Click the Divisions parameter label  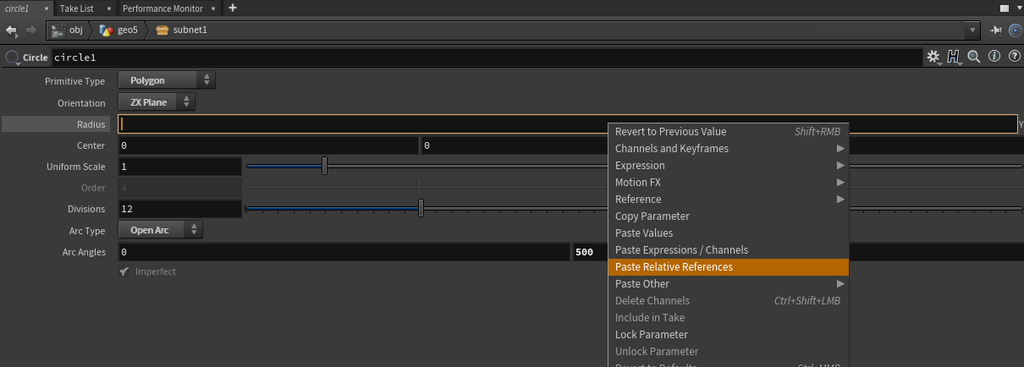coord(86,209)
